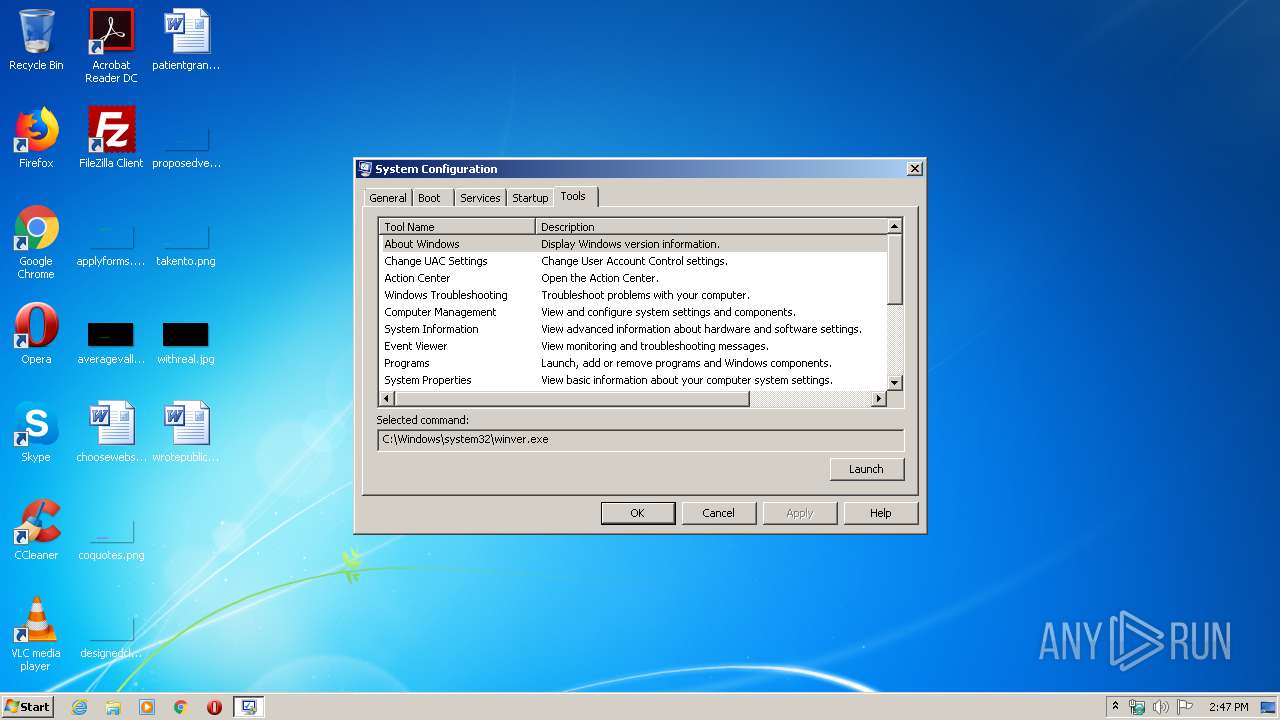
Task: Click the Selected command text field
Action: [641, 440]
